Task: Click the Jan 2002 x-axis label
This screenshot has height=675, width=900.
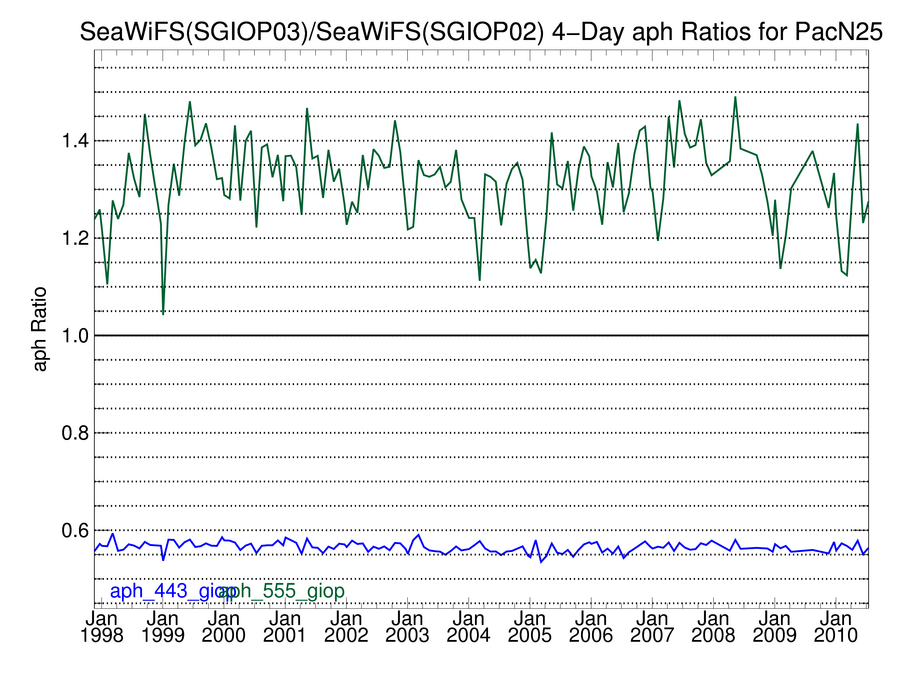Action: tap(346, 627)
